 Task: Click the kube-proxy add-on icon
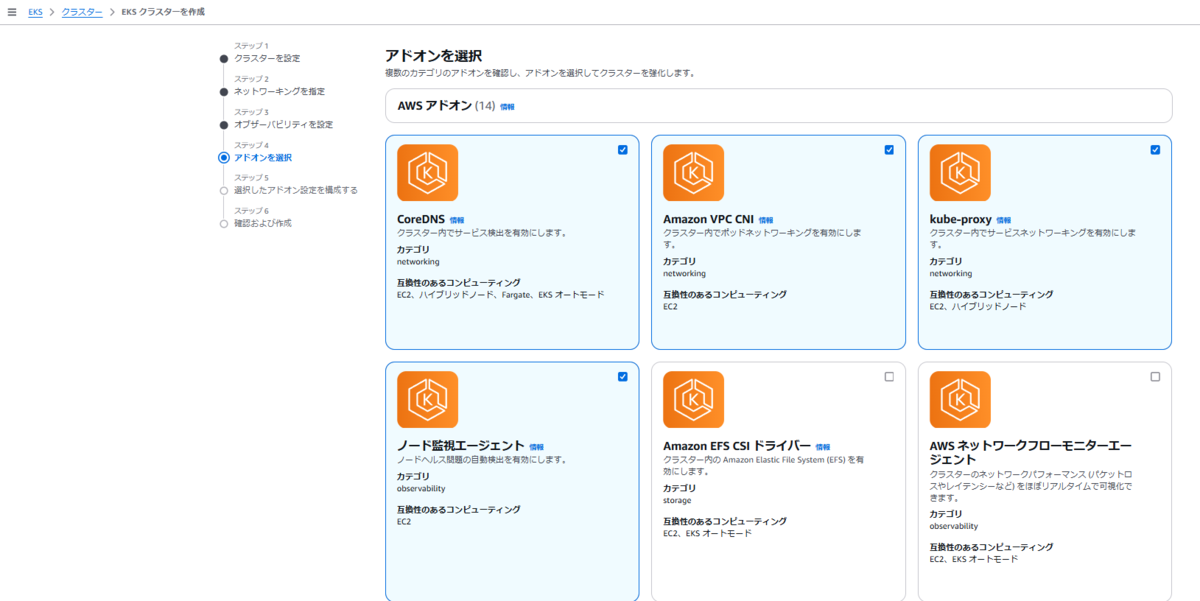pyautogui.click(x=960, y=173)
